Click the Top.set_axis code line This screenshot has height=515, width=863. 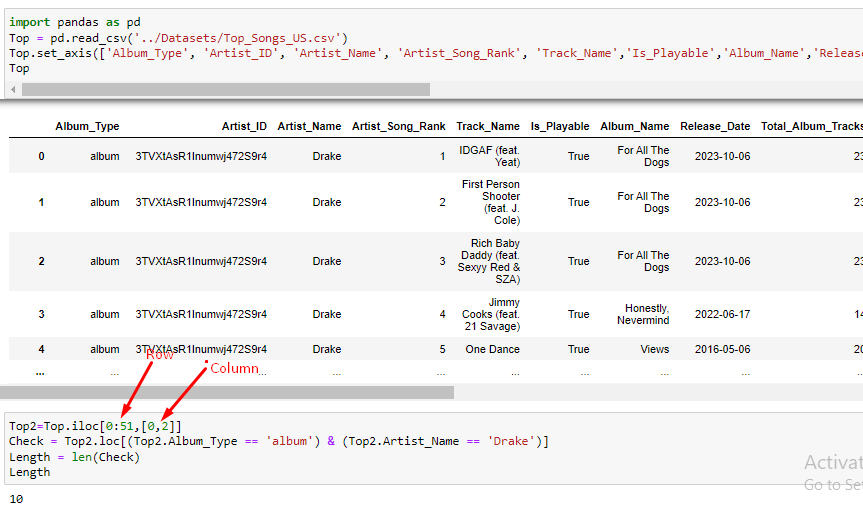(x=436, y=53)
